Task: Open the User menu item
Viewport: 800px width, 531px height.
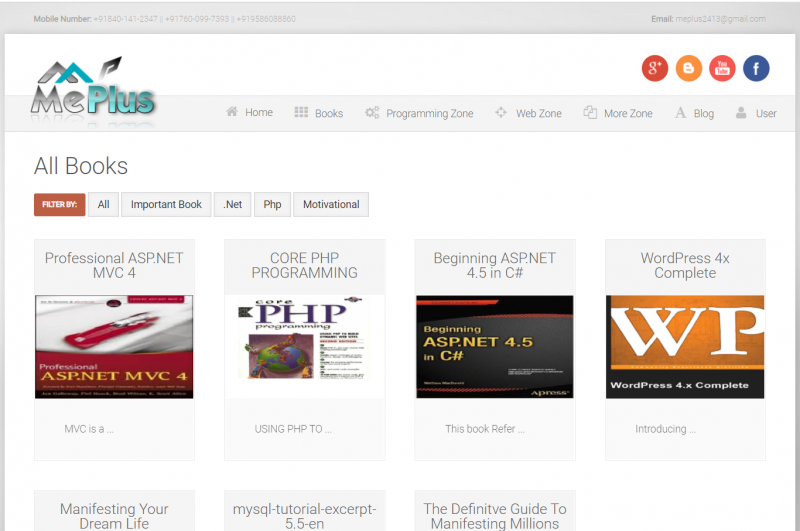Action: click(x=766, y=113)
